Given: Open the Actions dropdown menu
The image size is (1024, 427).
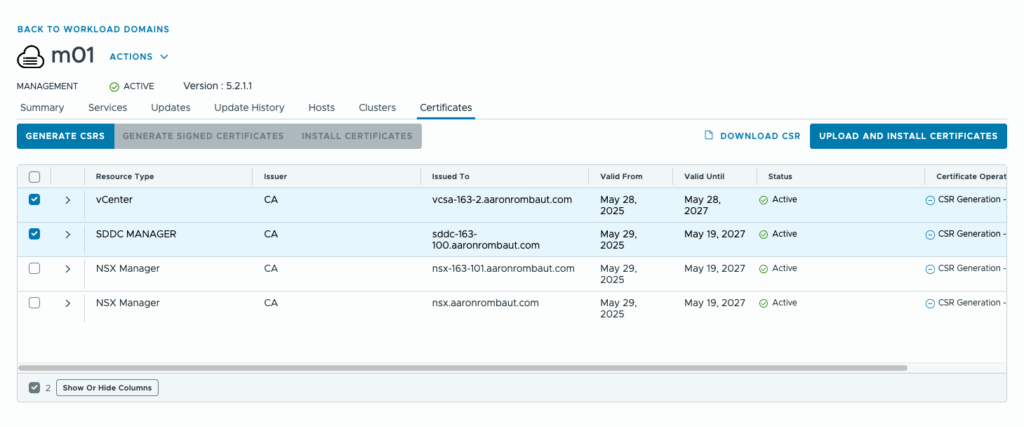Looking at the screenshot, I should tap(139, 57).
